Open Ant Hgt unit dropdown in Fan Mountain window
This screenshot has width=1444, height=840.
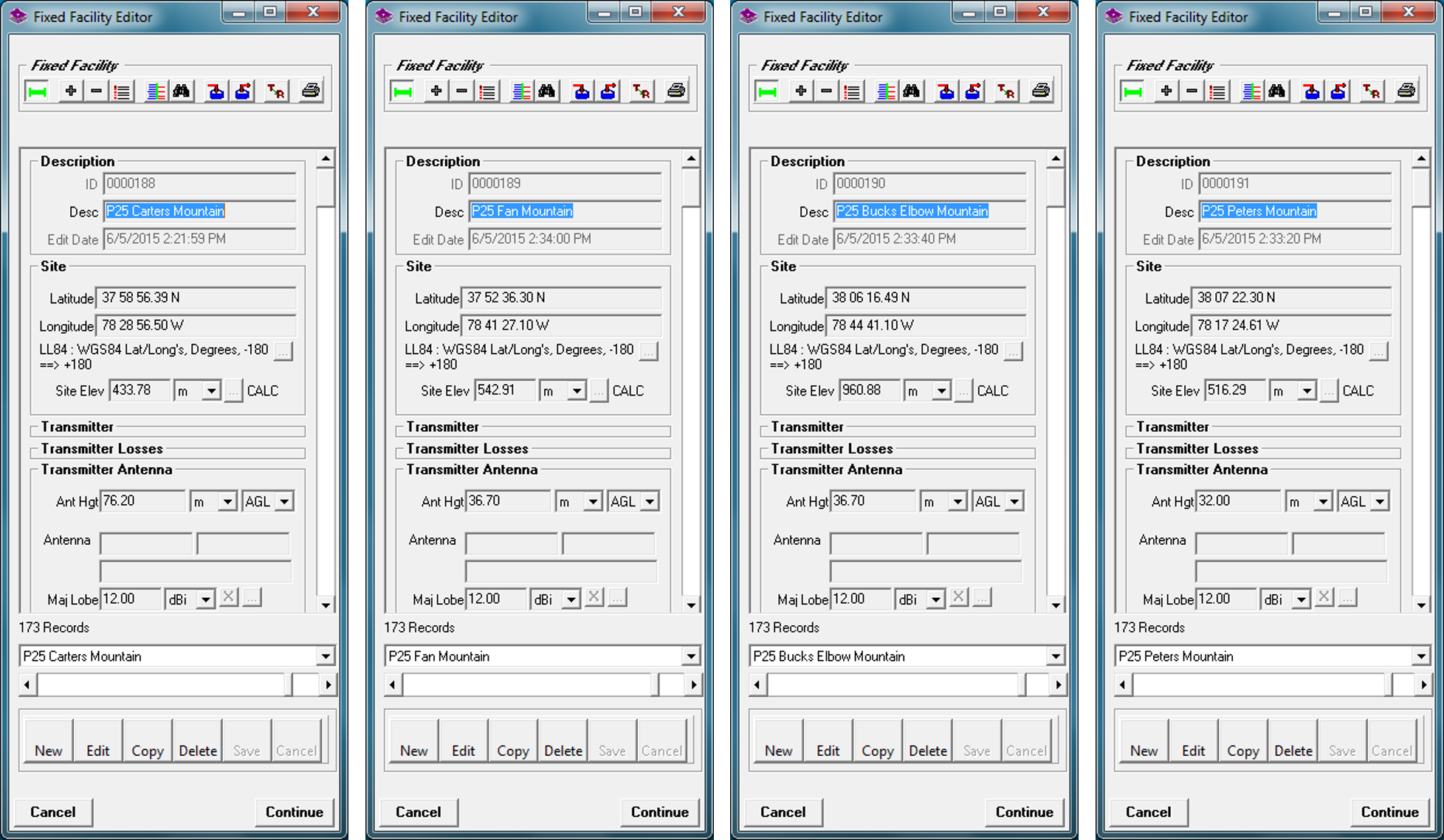tap(593, 502)
